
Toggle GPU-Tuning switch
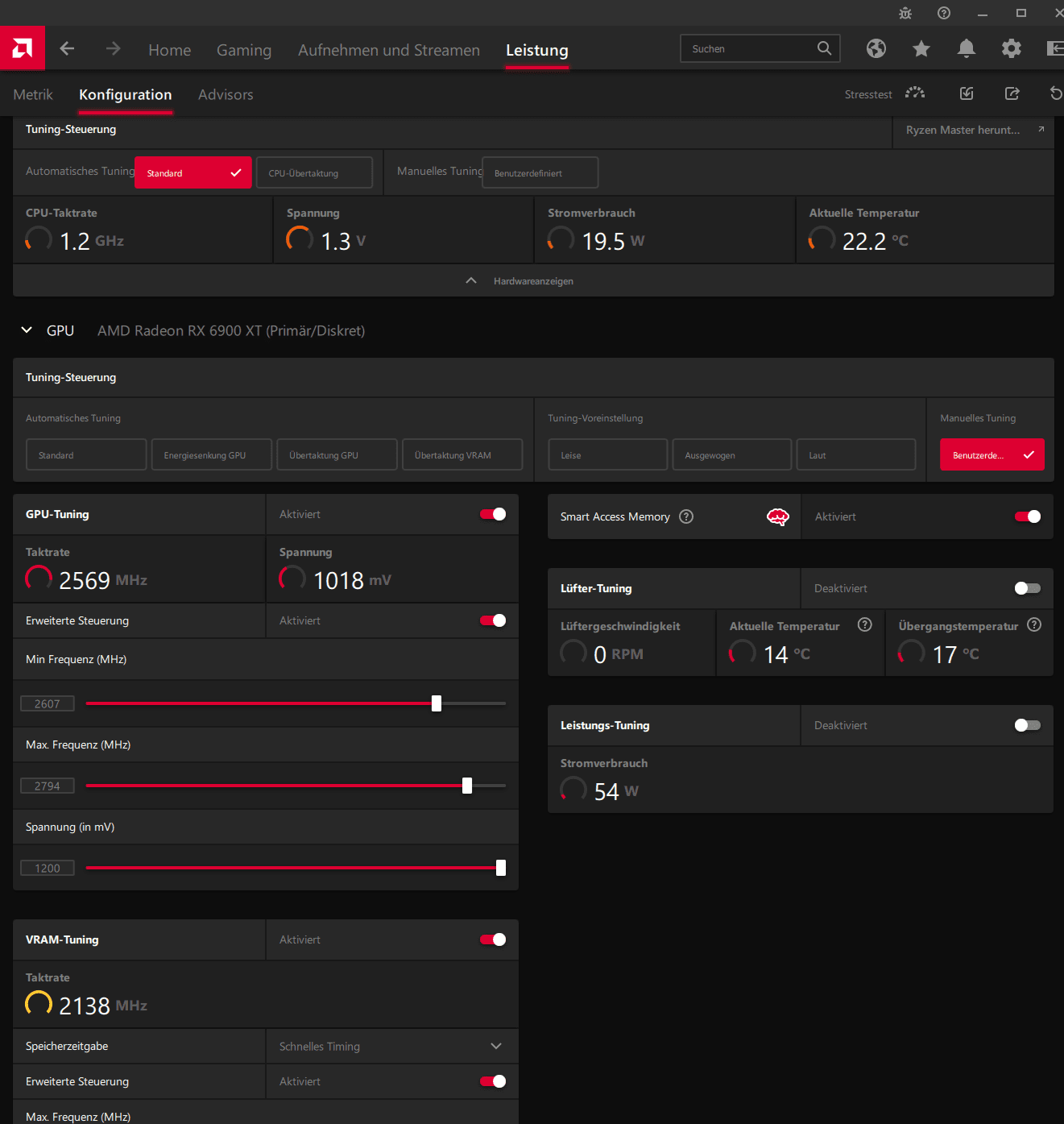pyautogui.click(x=493, y=514)
